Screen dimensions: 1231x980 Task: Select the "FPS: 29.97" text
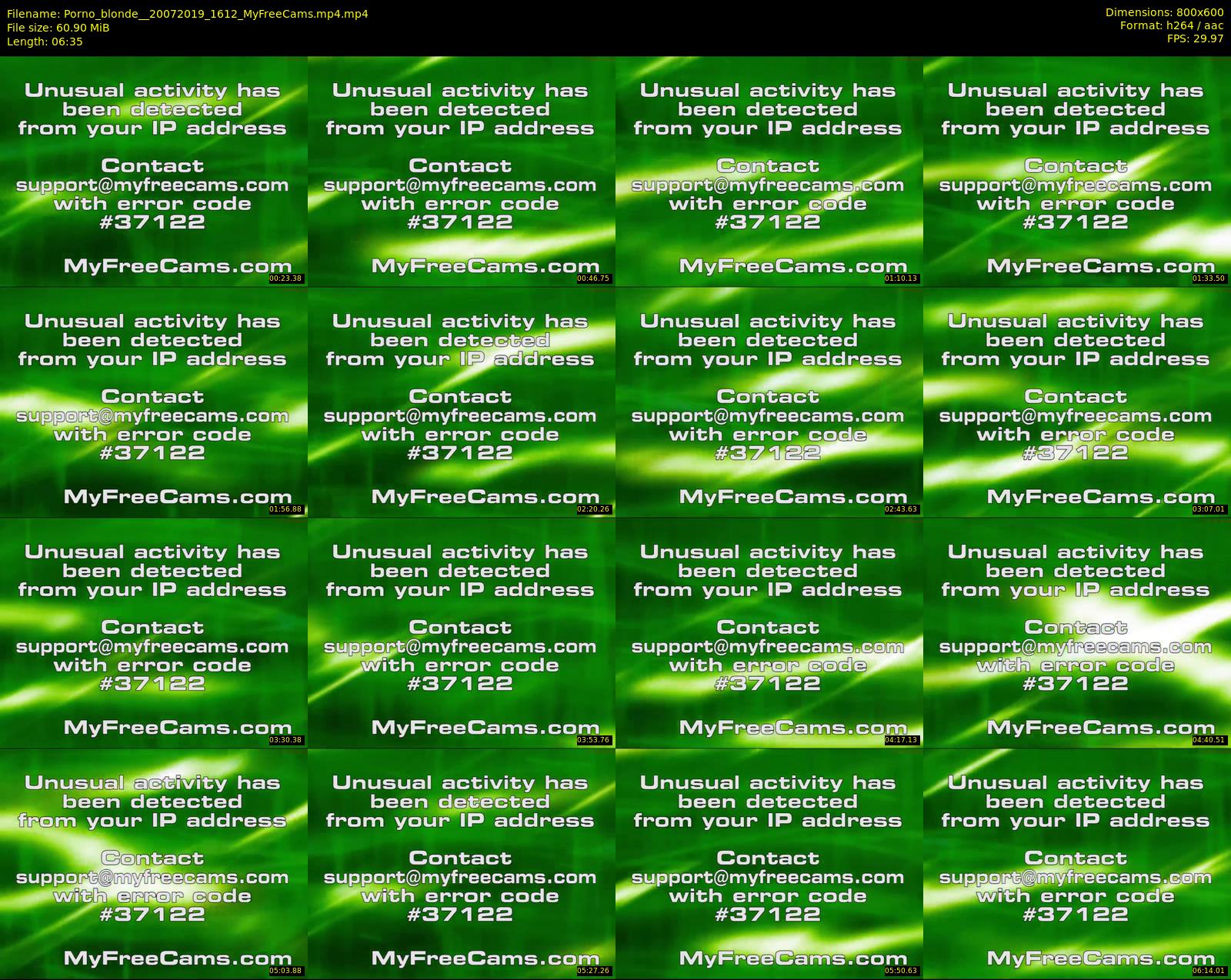point(1195,38)
